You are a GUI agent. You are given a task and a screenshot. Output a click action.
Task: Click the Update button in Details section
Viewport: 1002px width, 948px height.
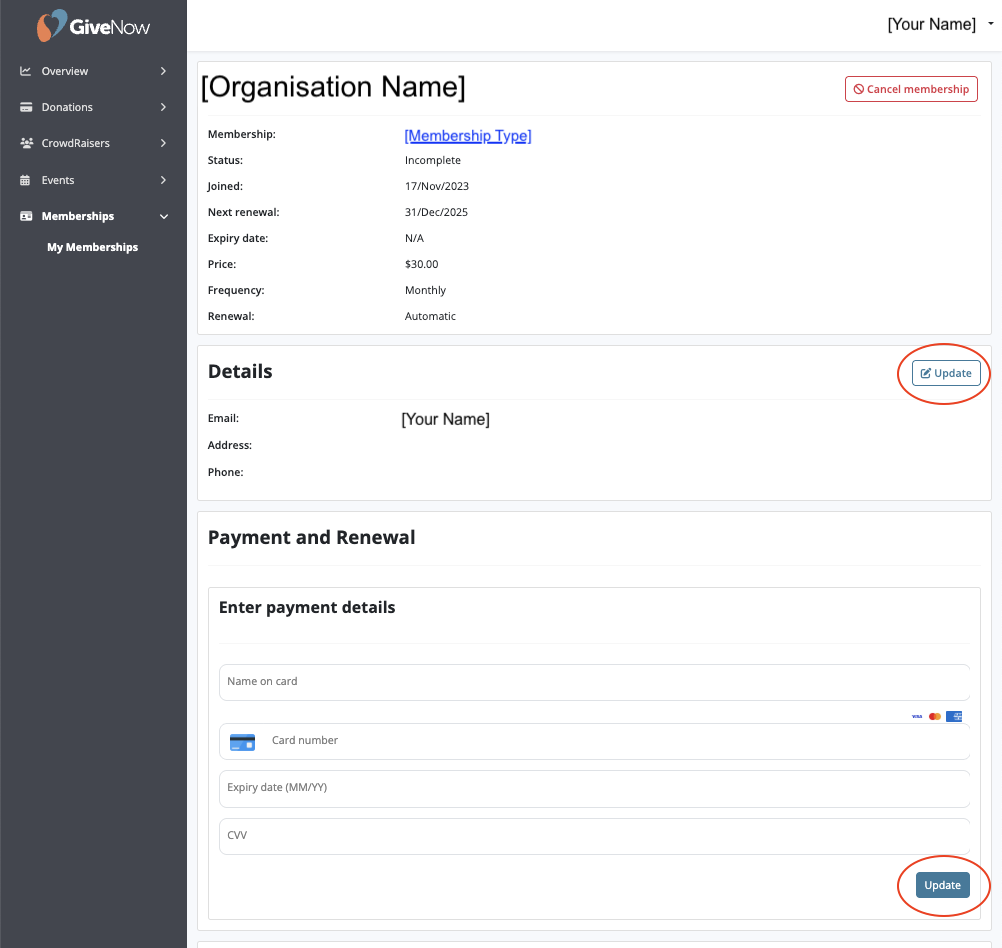click(x=946, y=373)
